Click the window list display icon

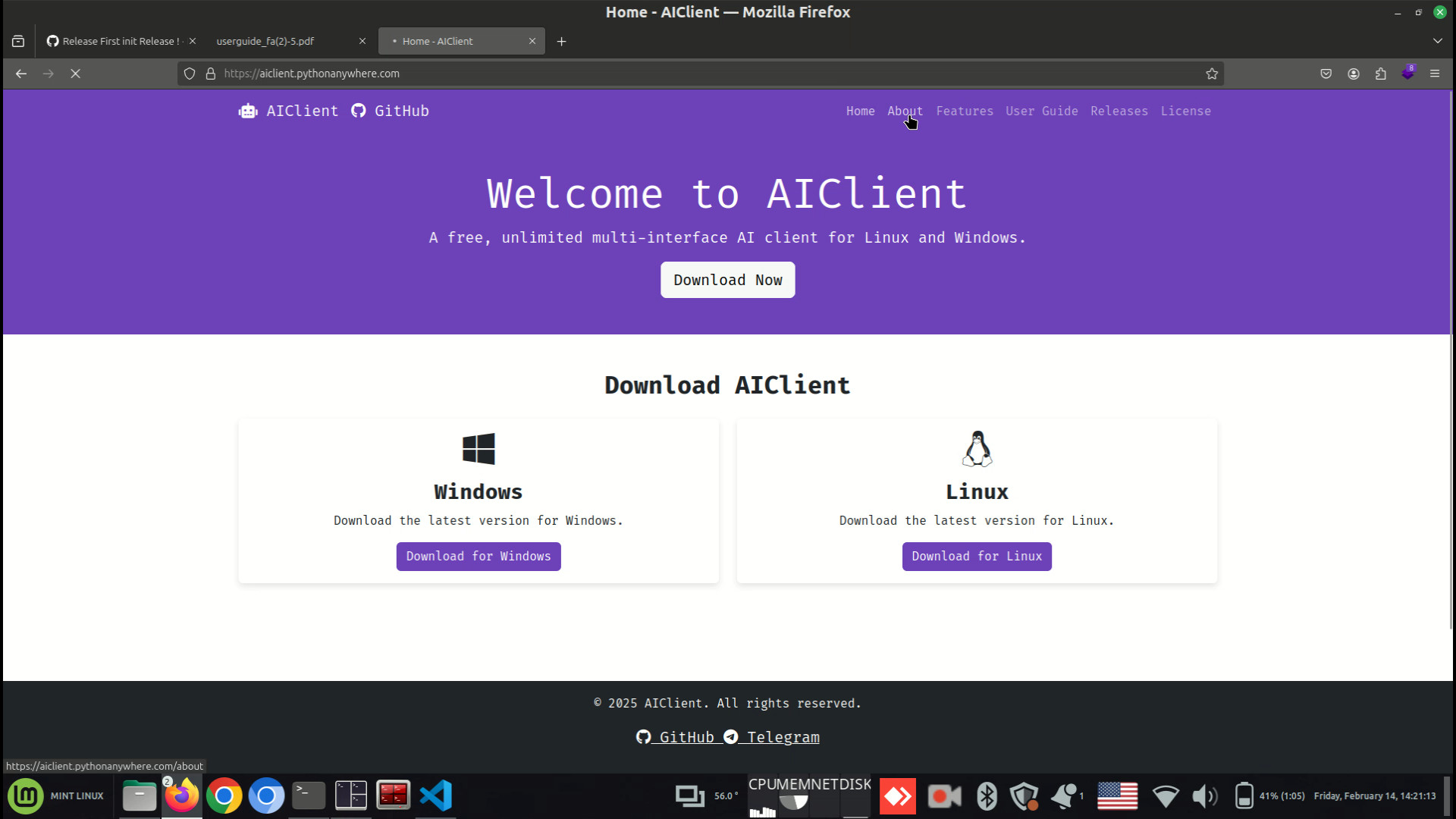pos(690,796)
